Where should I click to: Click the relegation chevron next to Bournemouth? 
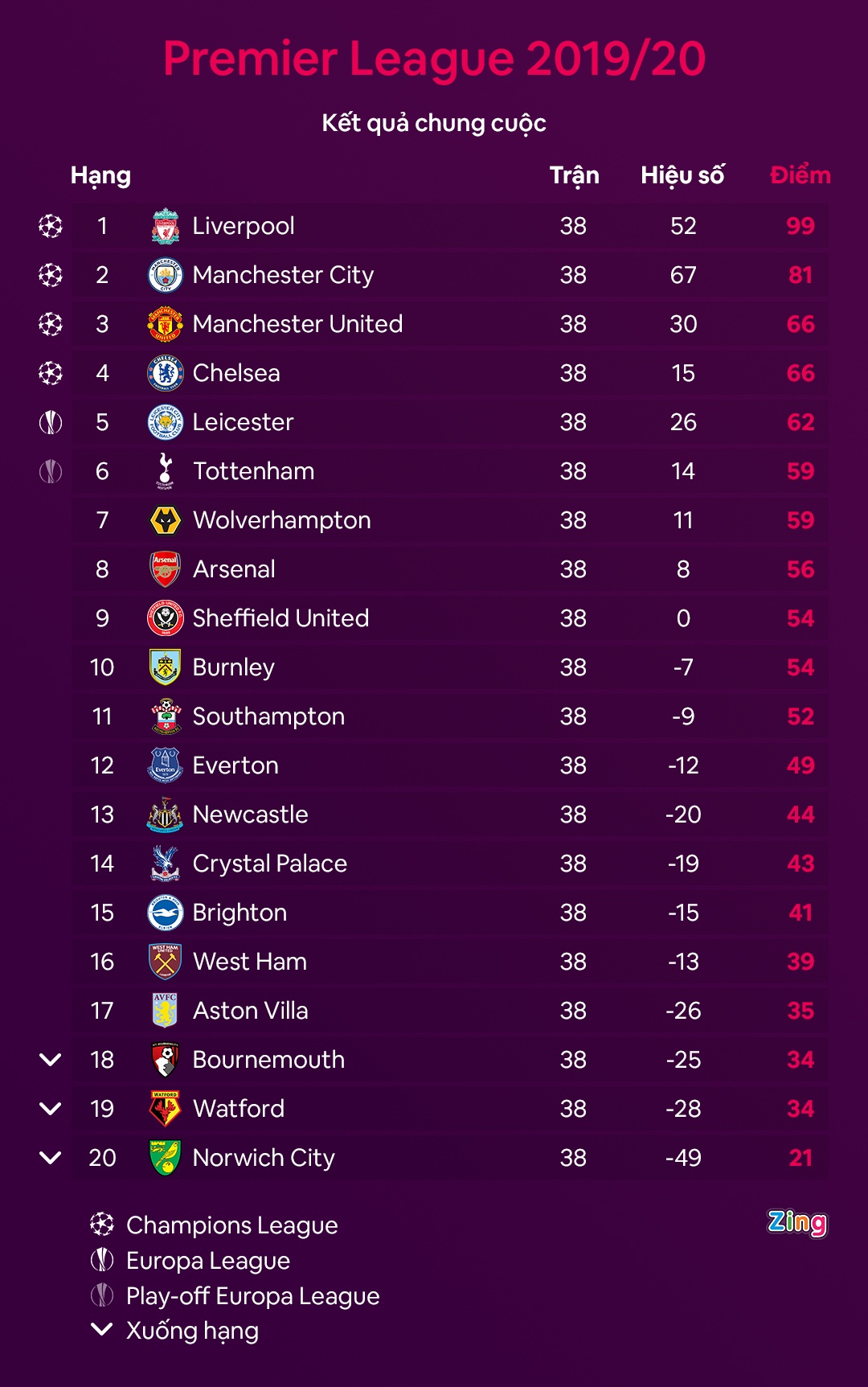51,1060
